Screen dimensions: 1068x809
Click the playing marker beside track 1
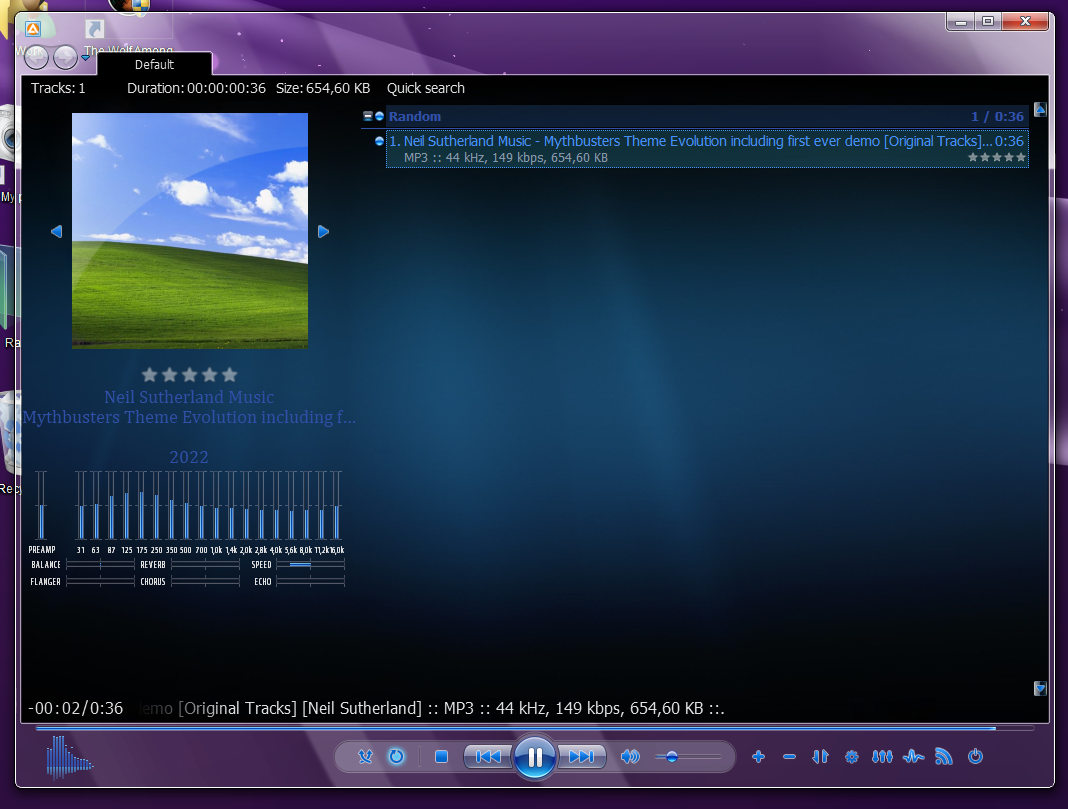pos(379,141)
